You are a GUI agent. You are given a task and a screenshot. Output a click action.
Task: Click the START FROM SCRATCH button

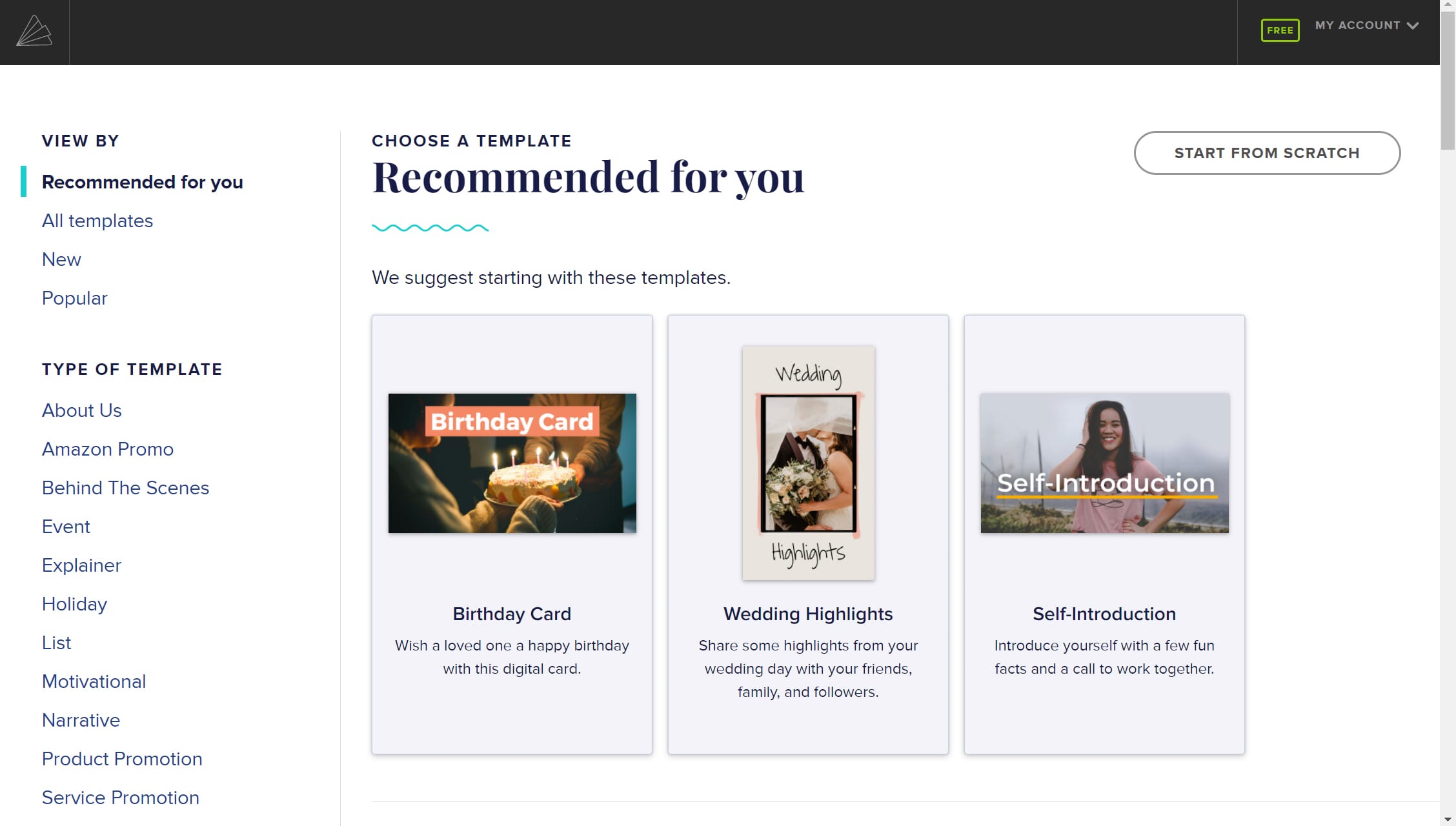(1267, 152)
